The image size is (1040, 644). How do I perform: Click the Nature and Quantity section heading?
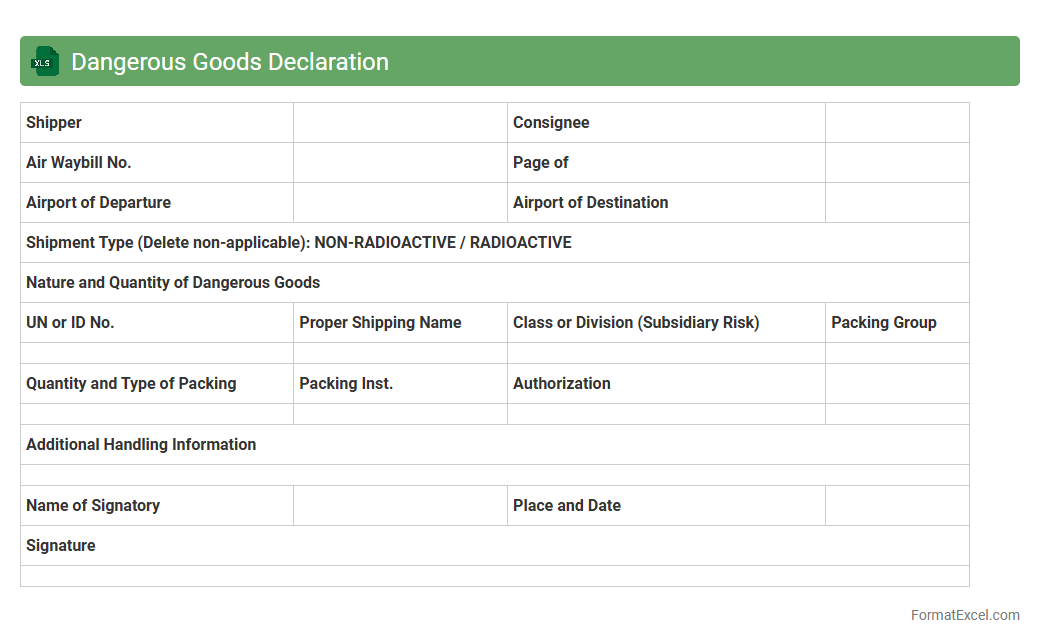coord(173,283)
